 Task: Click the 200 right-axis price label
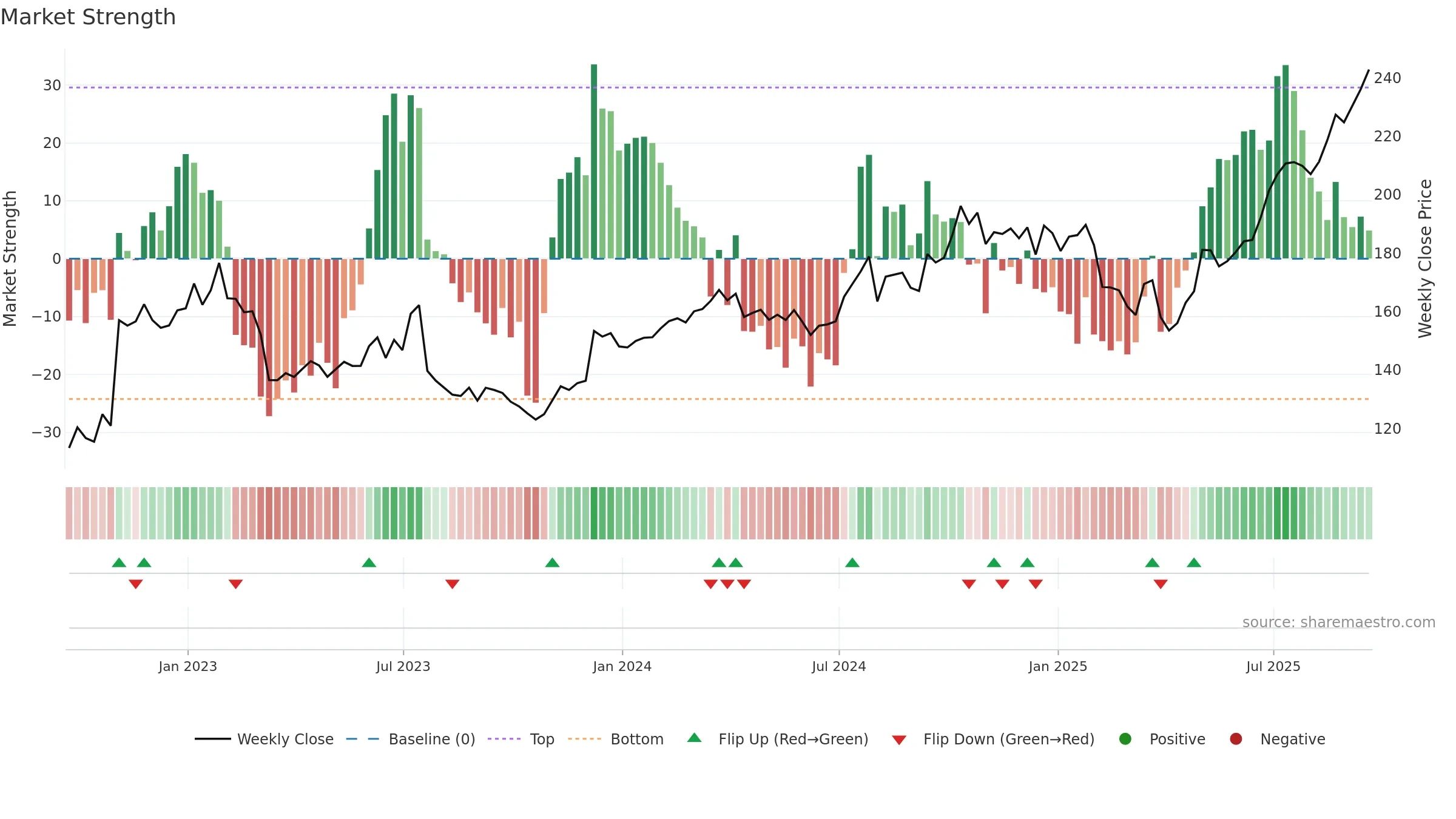click(x=1387, y=195)
